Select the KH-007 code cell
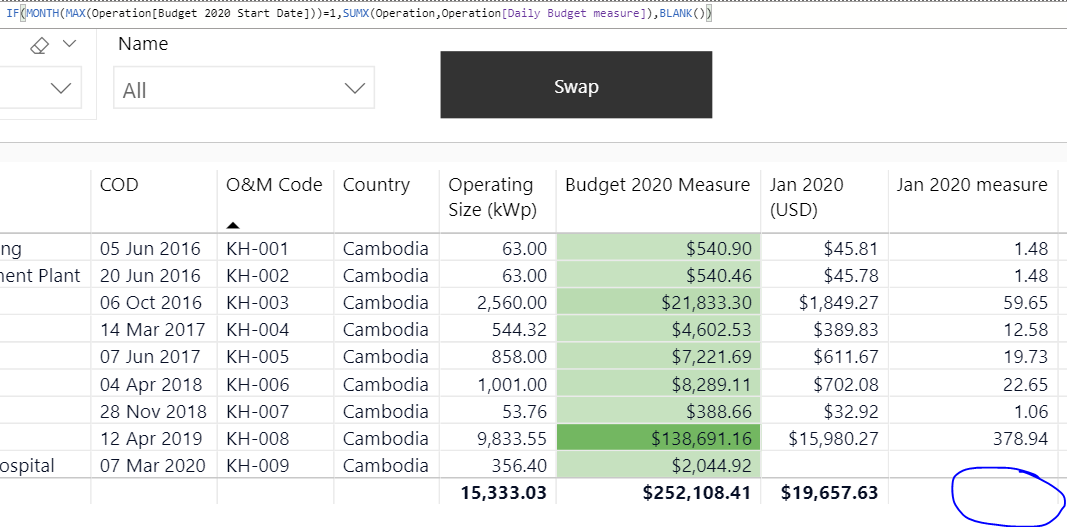 coord(257,411)
